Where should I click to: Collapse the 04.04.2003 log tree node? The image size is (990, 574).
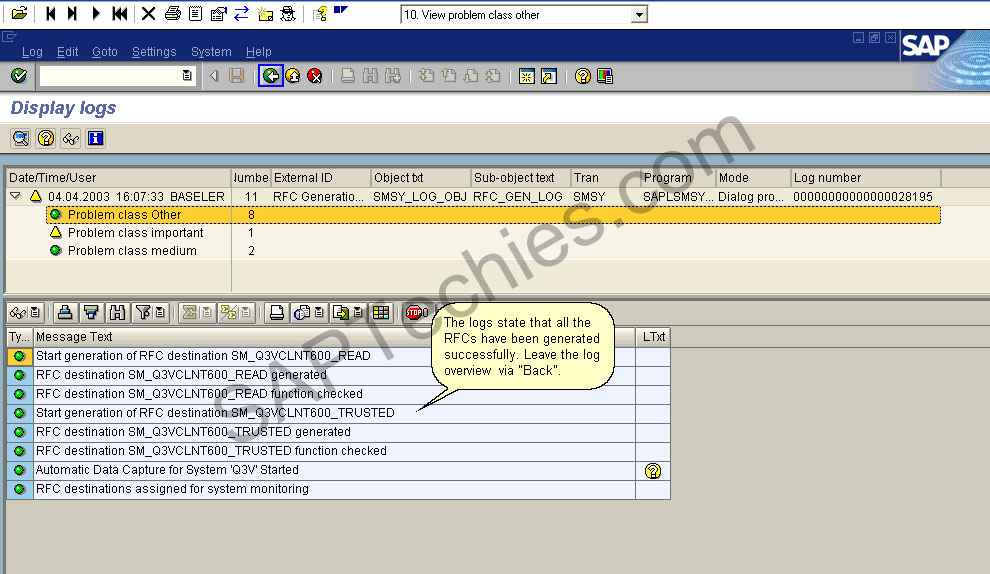[x=16, y=196]
